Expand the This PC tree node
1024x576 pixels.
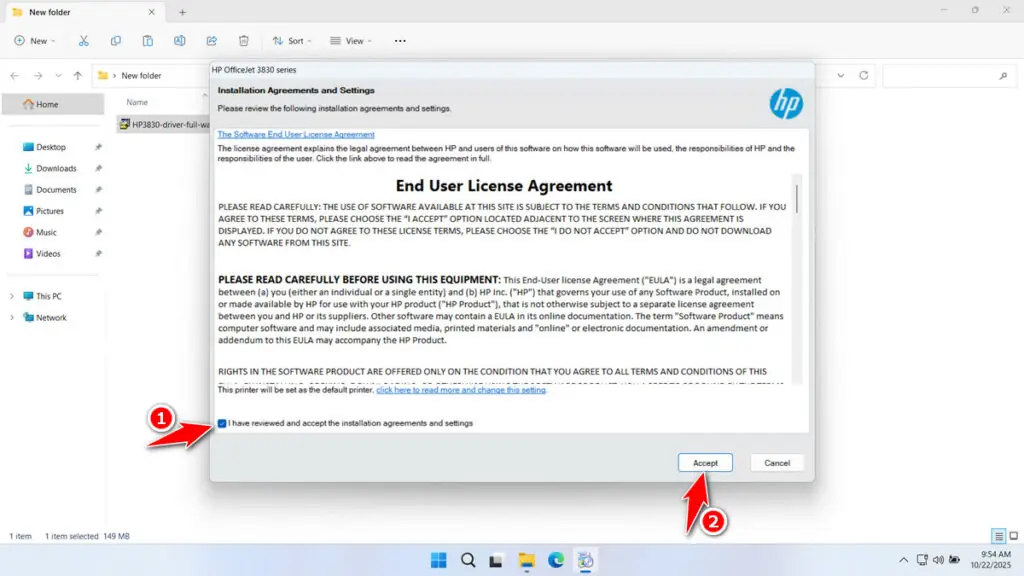[x=12, y=296]
